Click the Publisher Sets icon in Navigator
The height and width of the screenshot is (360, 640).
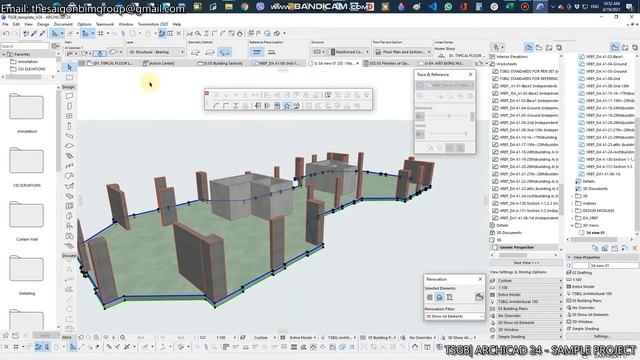559,48
